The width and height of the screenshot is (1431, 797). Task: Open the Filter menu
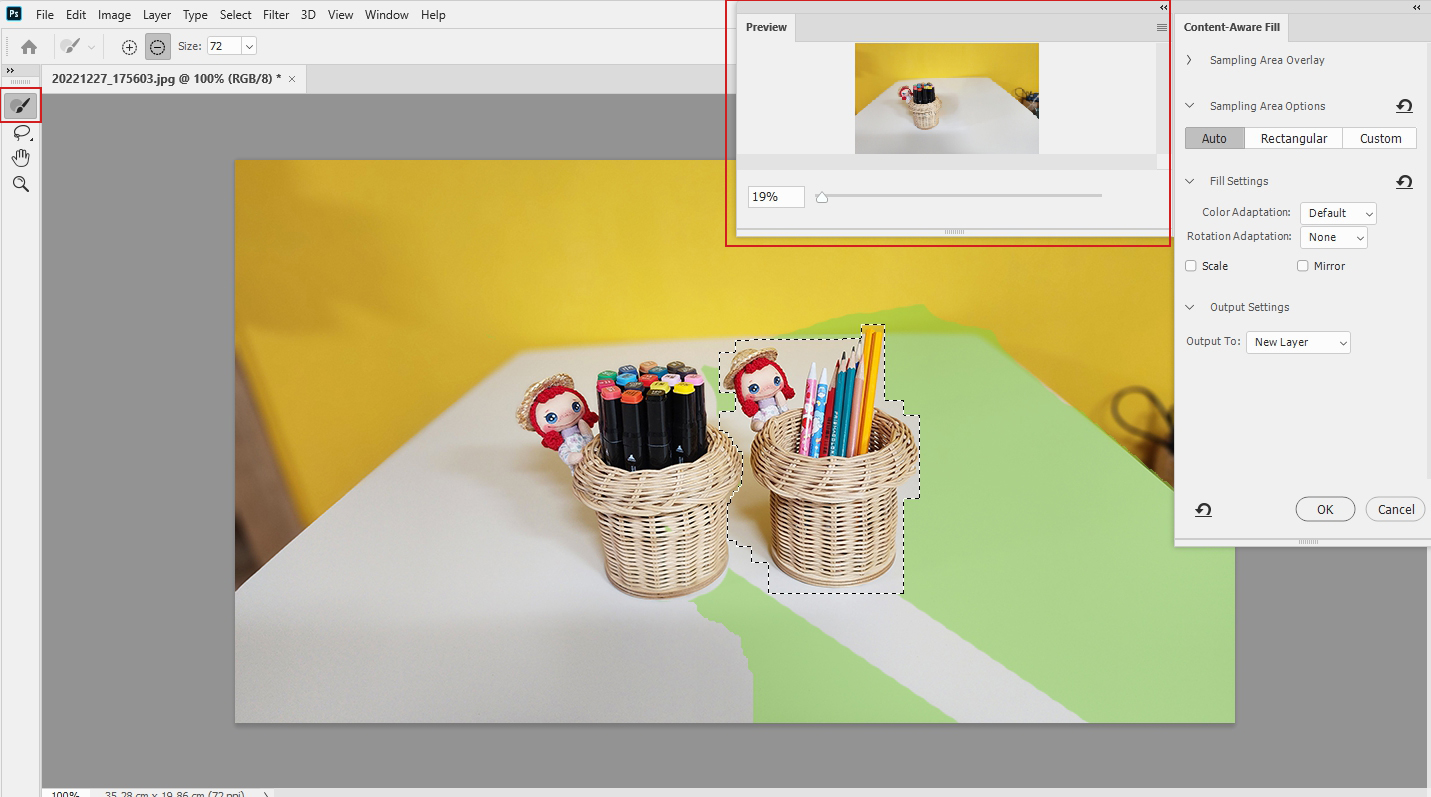coord(276,15)
